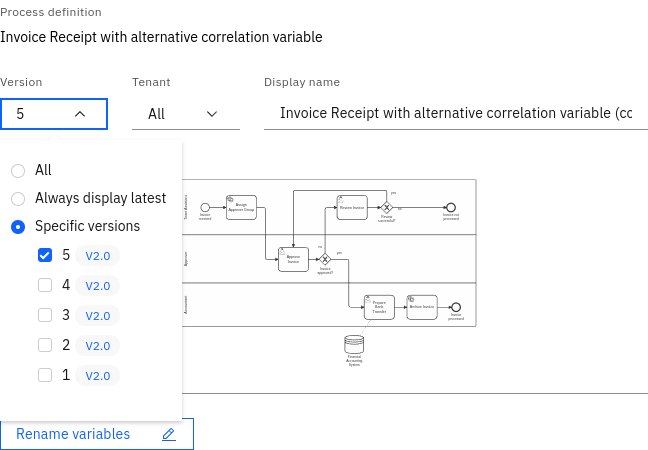Screen dimensions: 648x450
Task: Click the Invoice not processed end event
Action: point(451,208)
